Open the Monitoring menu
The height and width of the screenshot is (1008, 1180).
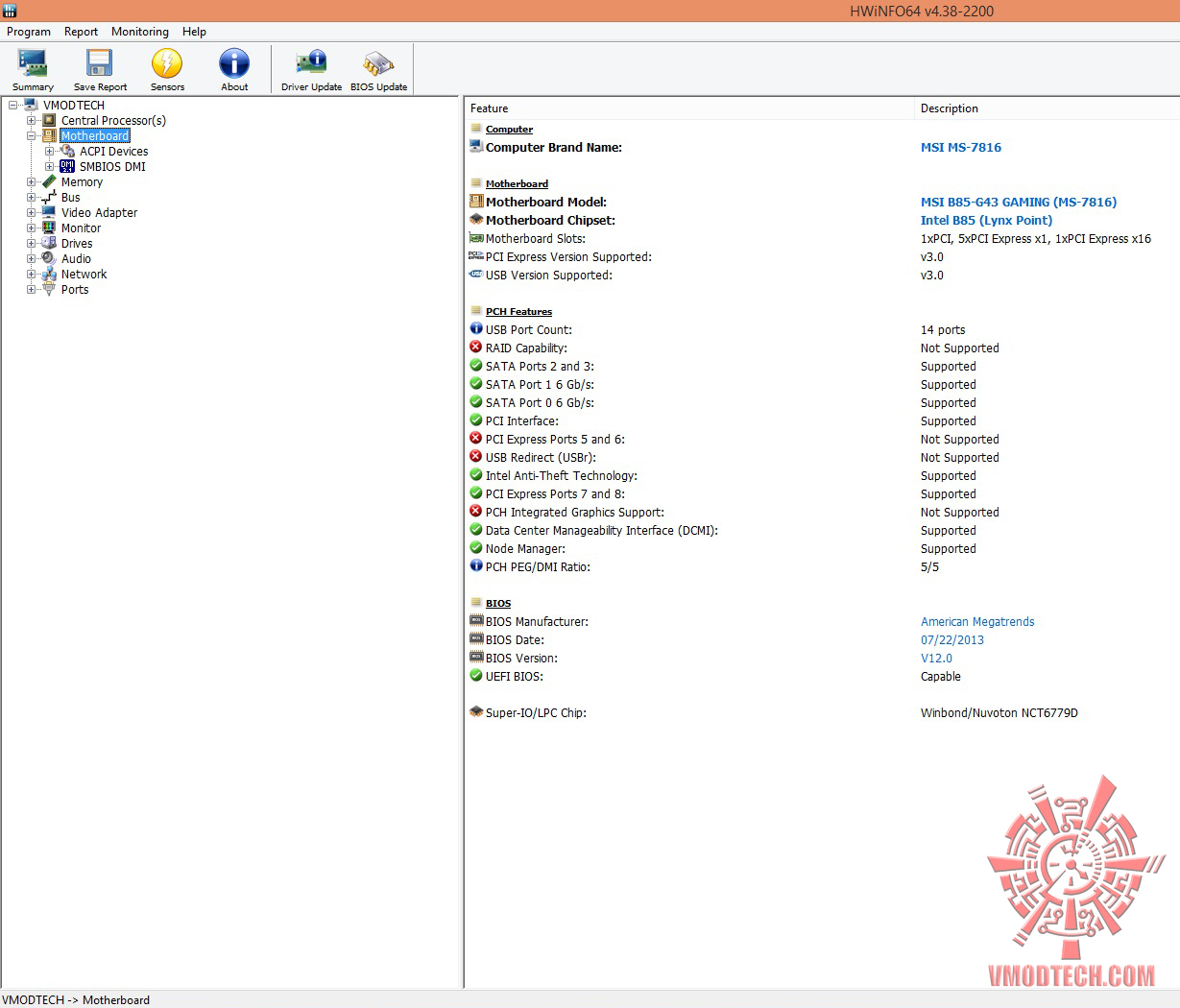pos(140,32)
